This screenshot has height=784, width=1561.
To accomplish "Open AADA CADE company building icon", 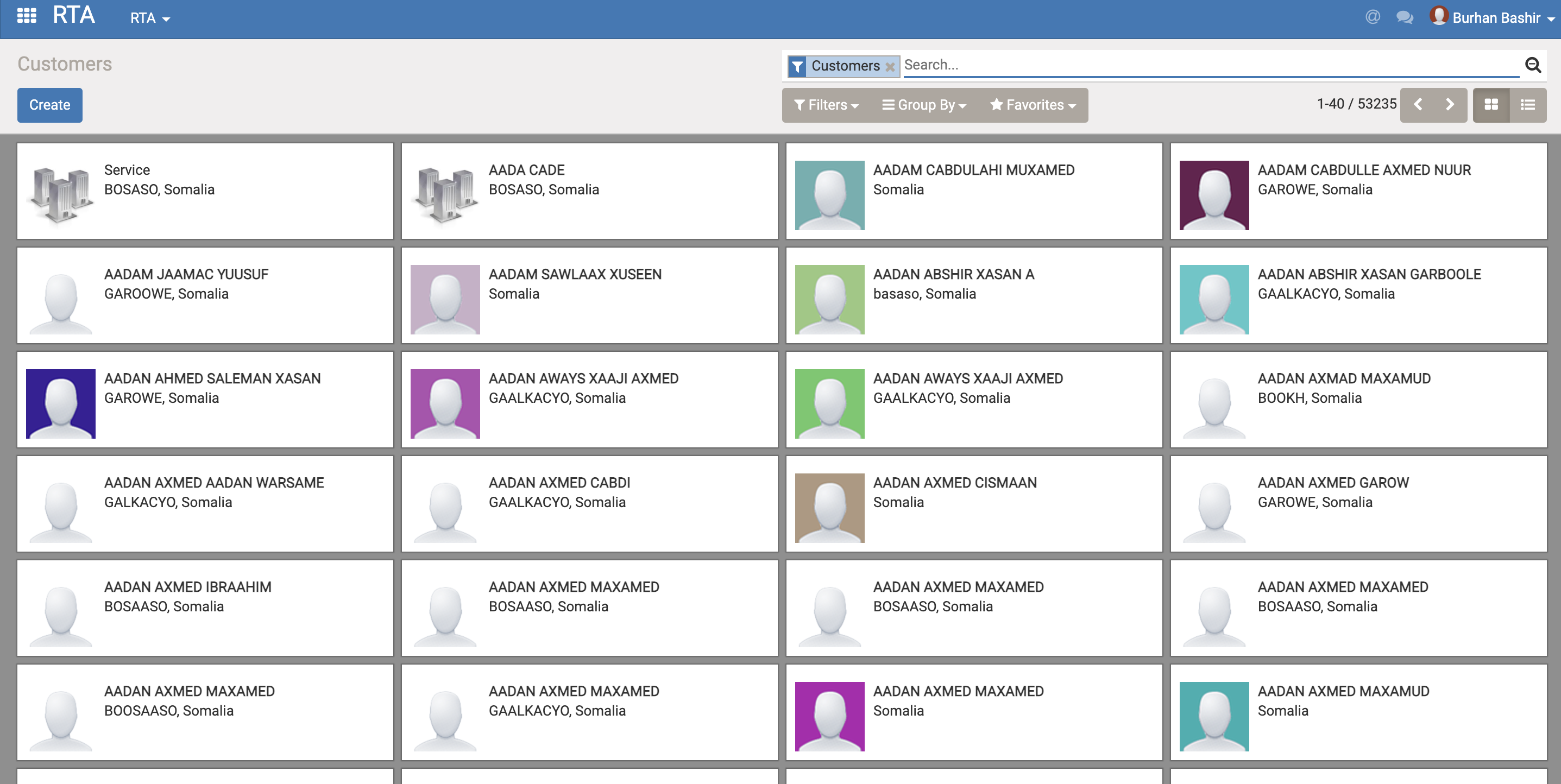I will pyautogui.click(x=445, y=194).
